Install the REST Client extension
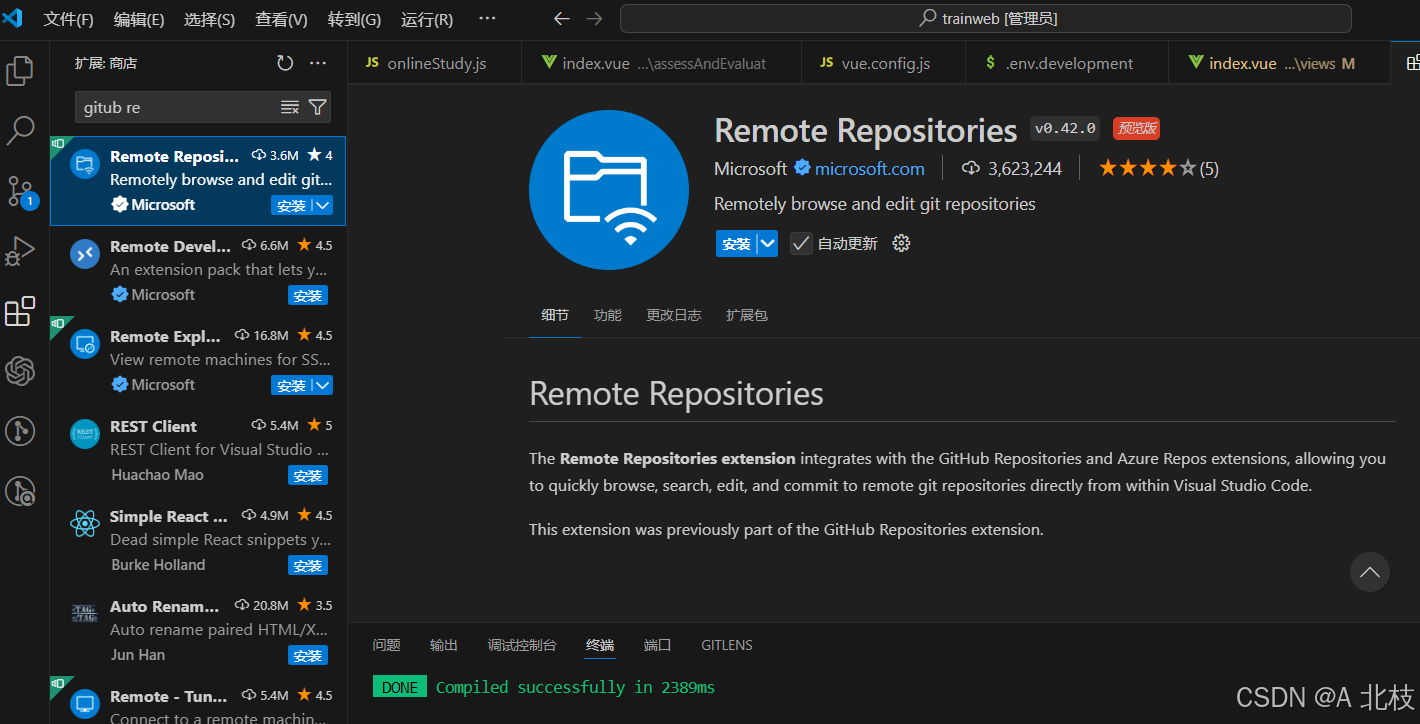Screen dimensions: 1420x724 (308, 475)
